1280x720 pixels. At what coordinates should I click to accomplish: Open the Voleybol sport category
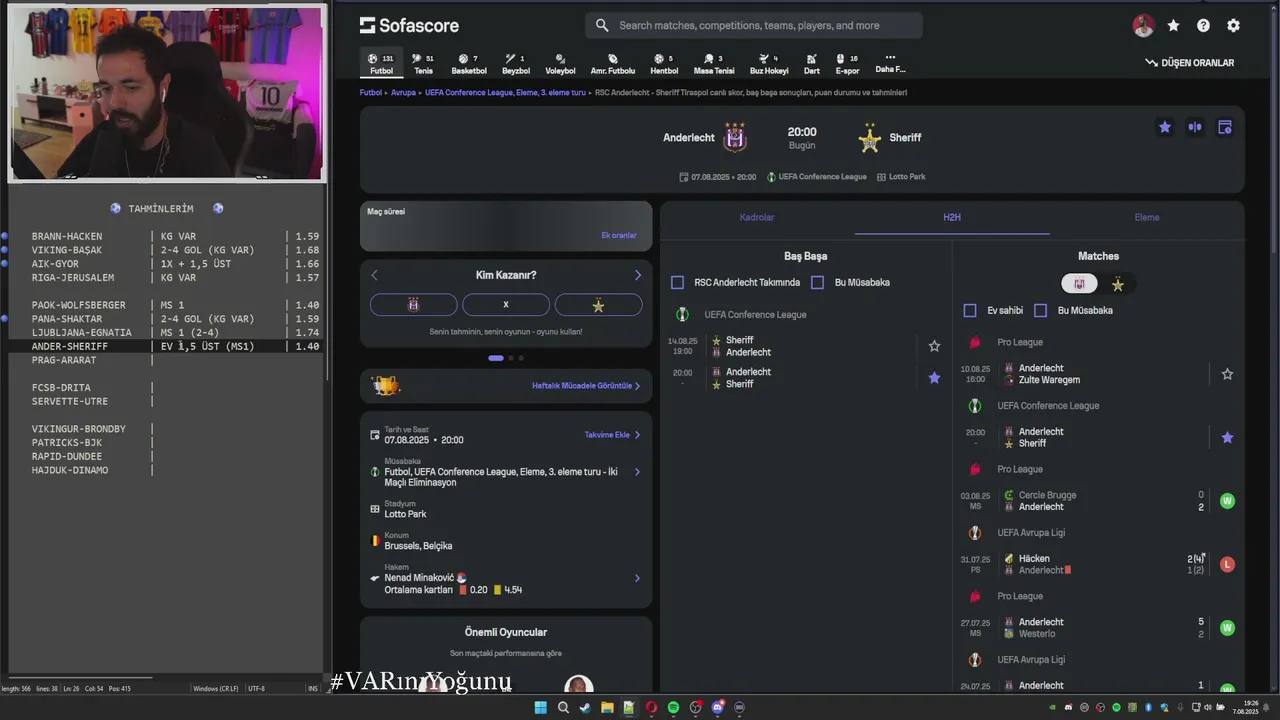(x=560, y=64)
